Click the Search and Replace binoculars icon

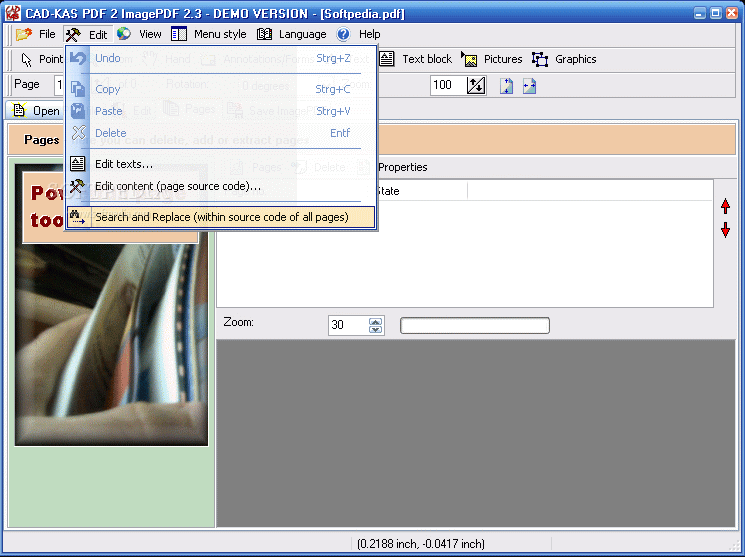[x=77, y=218]
